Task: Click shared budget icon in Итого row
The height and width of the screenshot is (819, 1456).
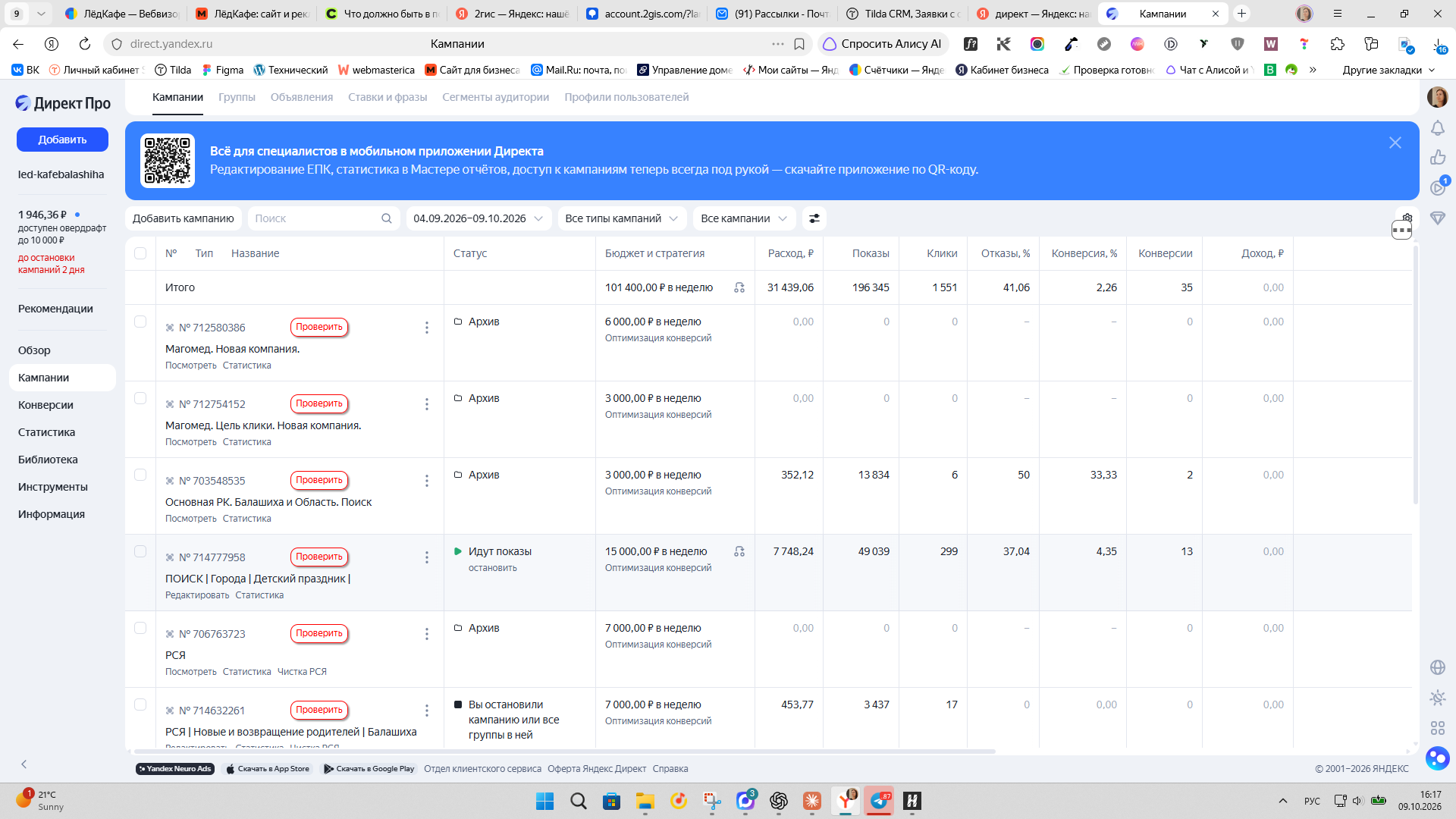Action: 739,287
